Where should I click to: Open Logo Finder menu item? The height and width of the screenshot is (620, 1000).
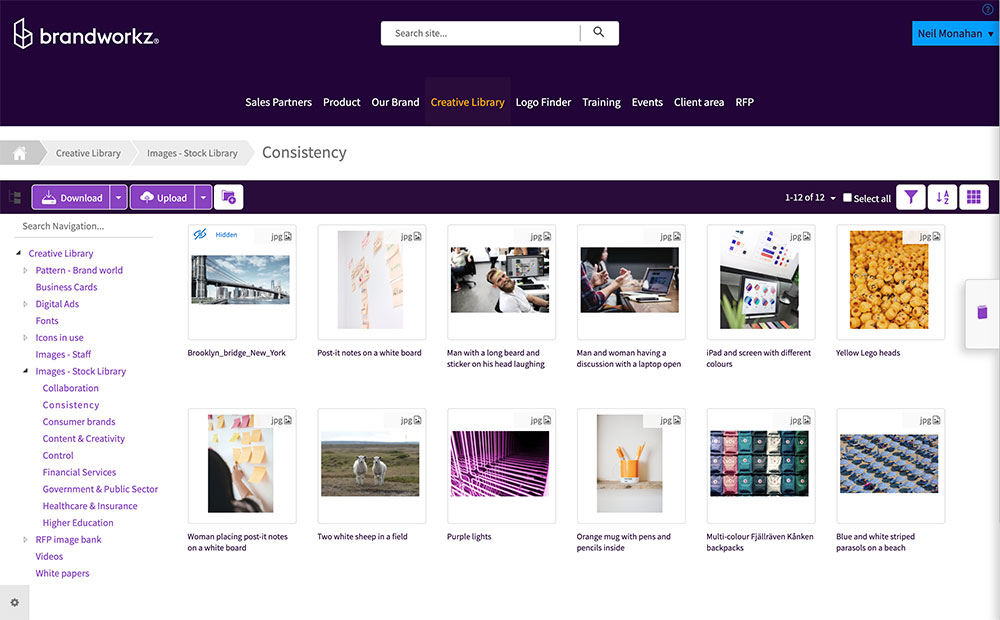pyautogui.click(x=543, y=102)
